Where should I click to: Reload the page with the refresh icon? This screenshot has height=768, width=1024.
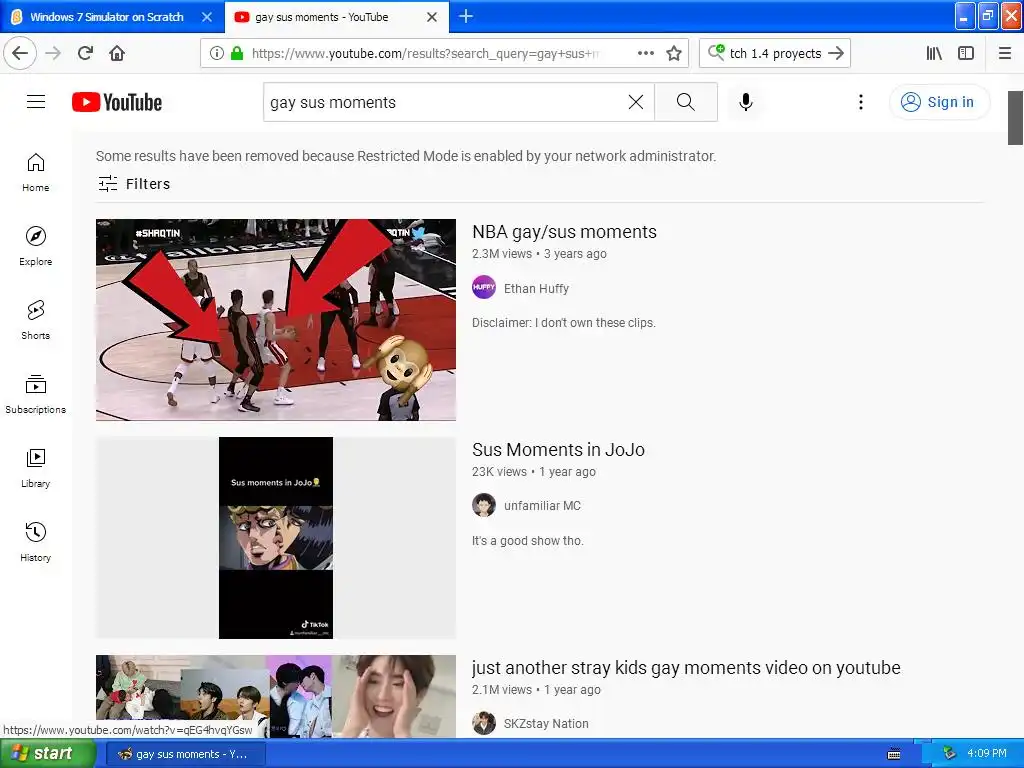tap(85, 53)
